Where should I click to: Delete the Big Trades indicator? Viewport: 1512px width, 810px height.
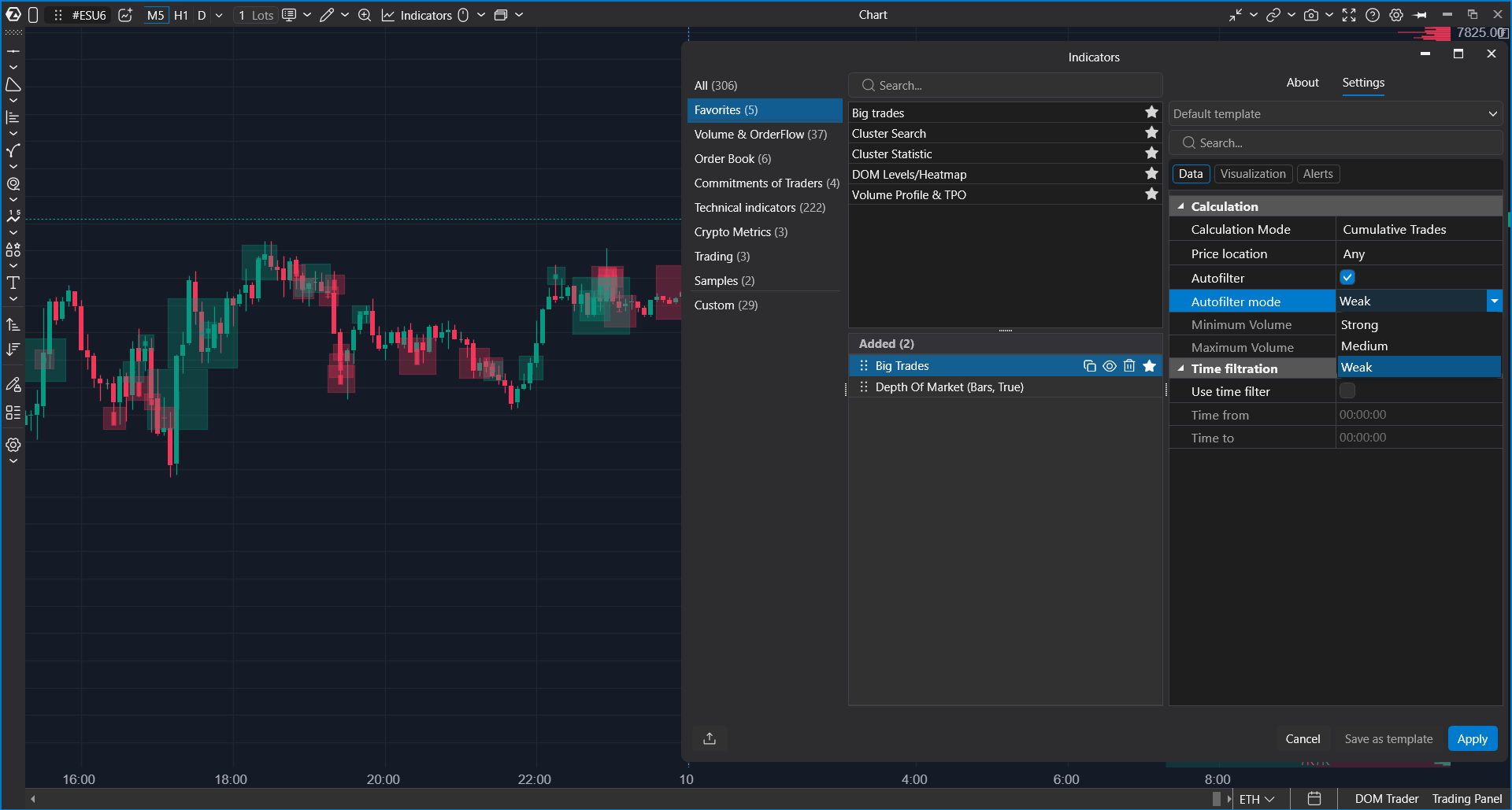point(1129,366)
